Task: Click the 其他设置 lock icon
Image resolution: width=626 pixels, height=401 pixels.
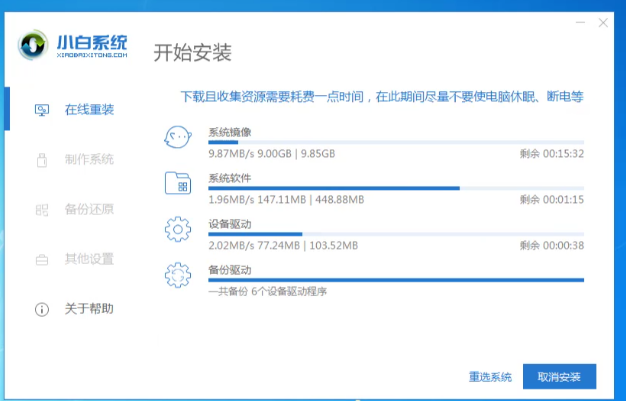Action: pyautogui.click(x=42, y=259)
